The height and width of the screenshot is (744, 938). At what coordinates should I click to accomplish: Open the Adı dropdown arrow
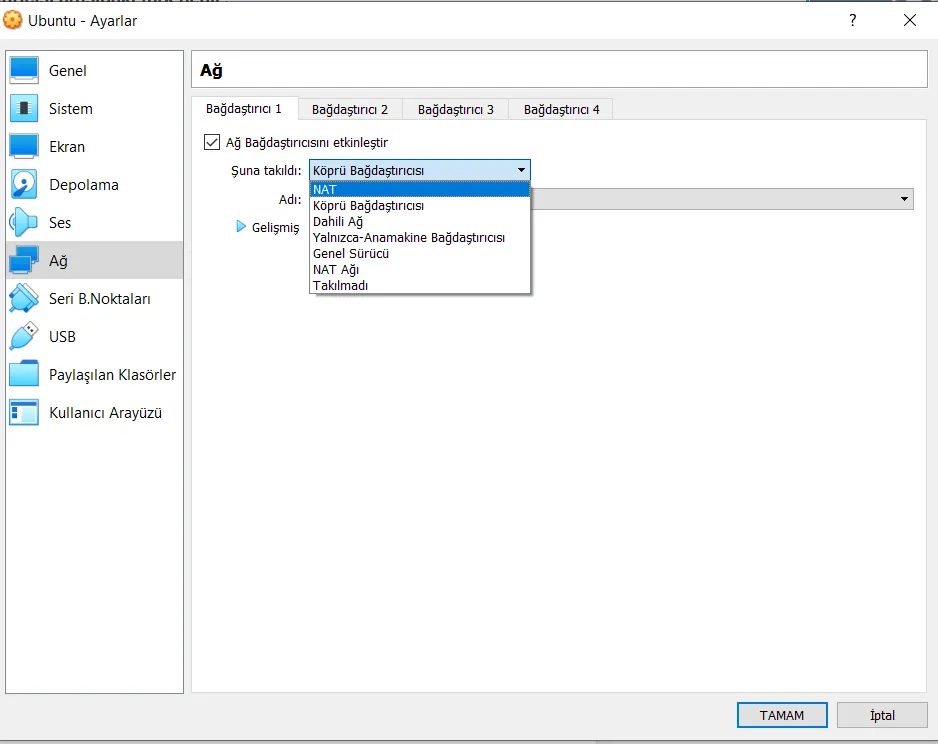click(x=904, y=199)
